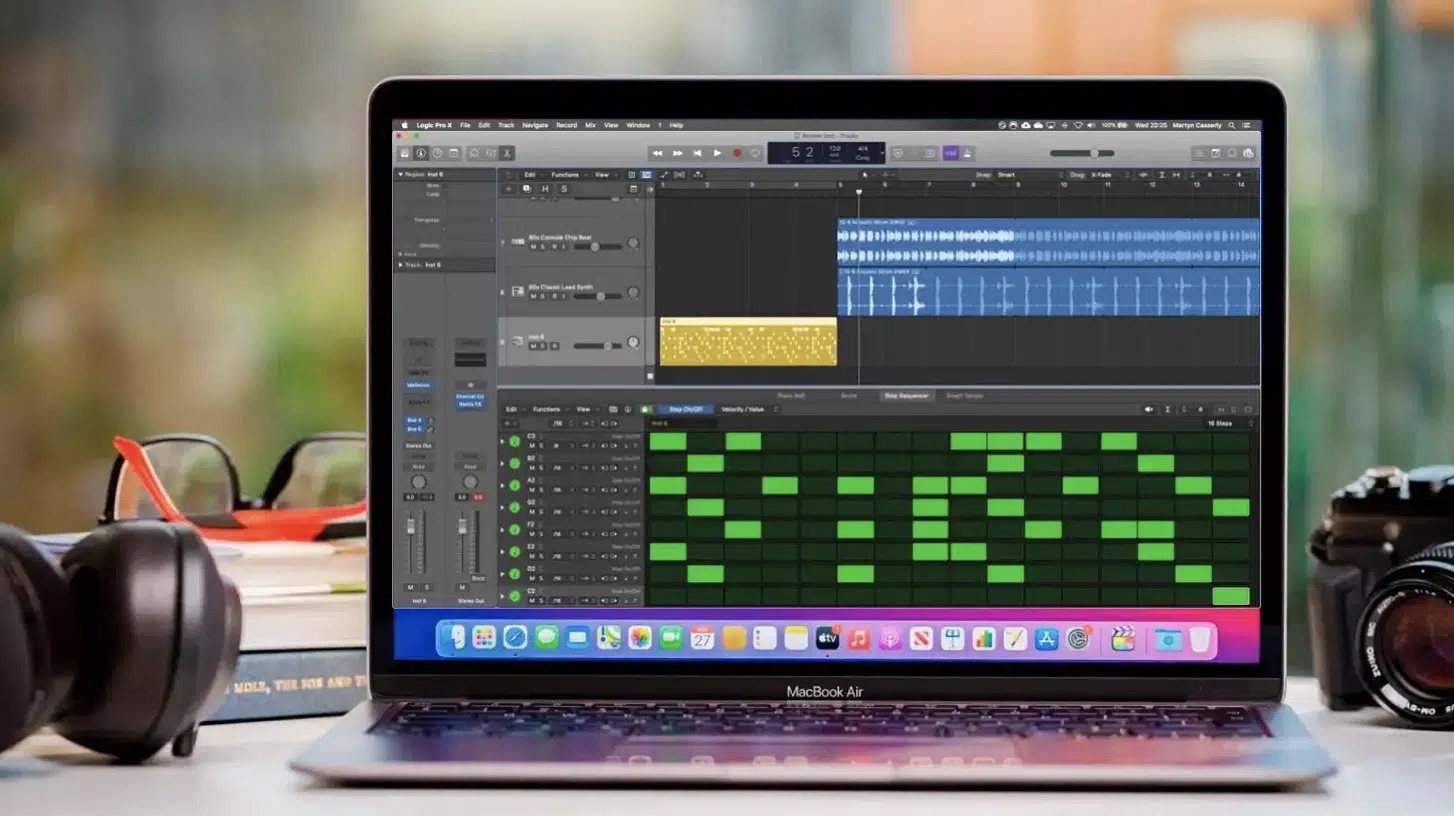
Task: Open the tracks area Edit dropdown
Action: [x=533, y=175]
